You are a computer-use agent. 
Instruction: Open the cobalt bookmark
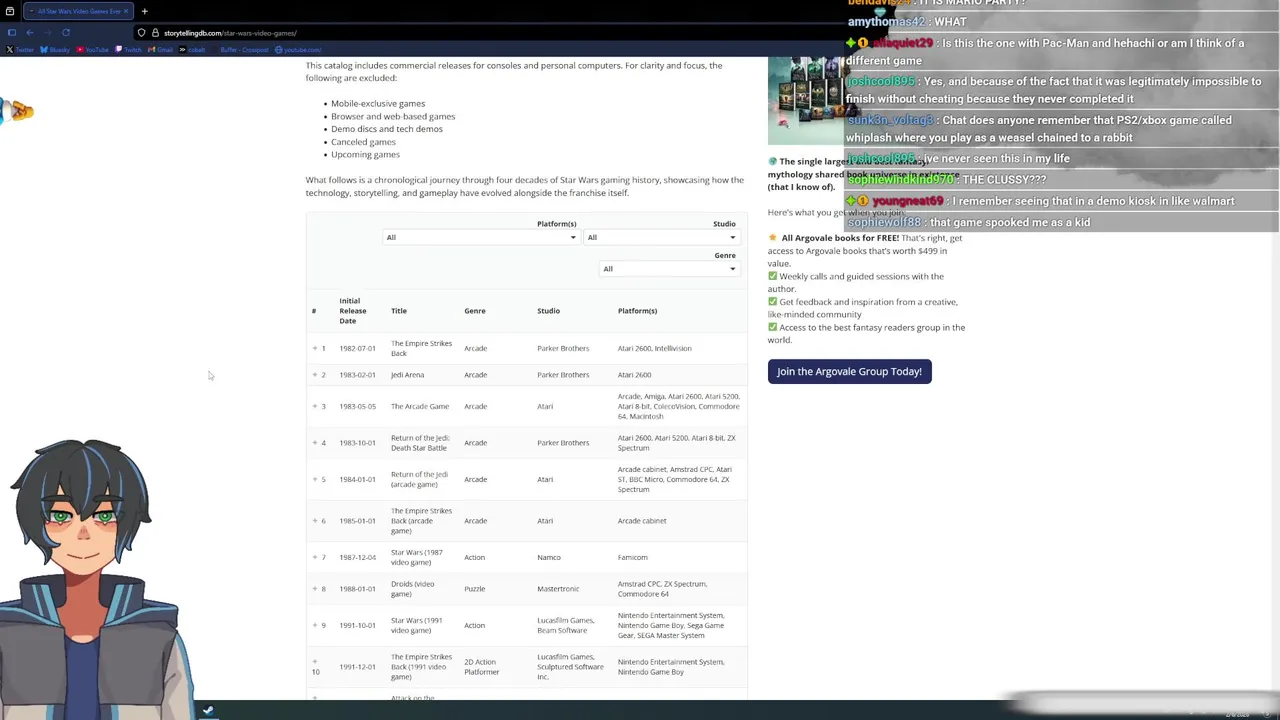click(x=192, y=50)
